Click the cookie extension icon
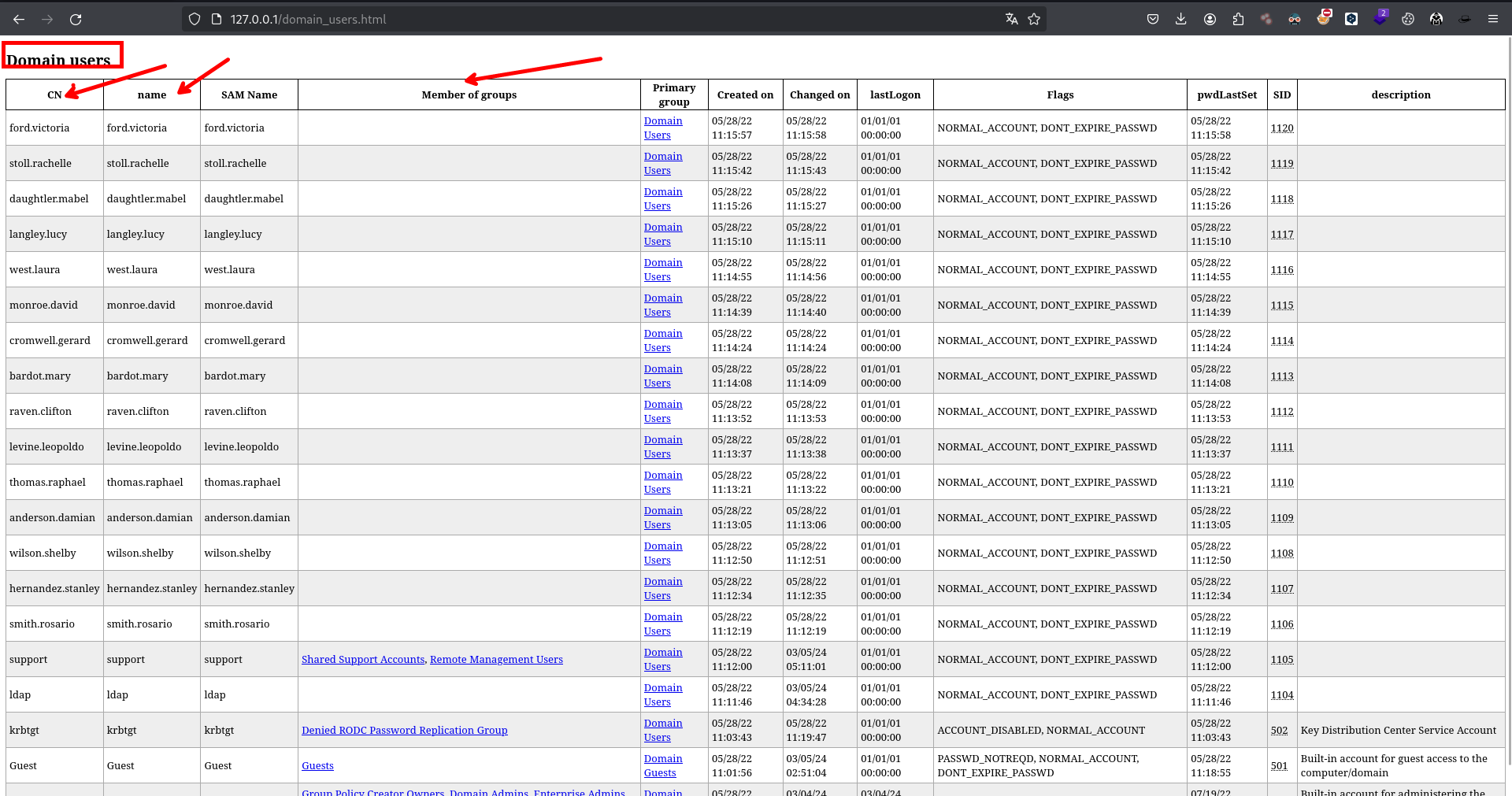 pyautogui.click(x=1408, y=19)
